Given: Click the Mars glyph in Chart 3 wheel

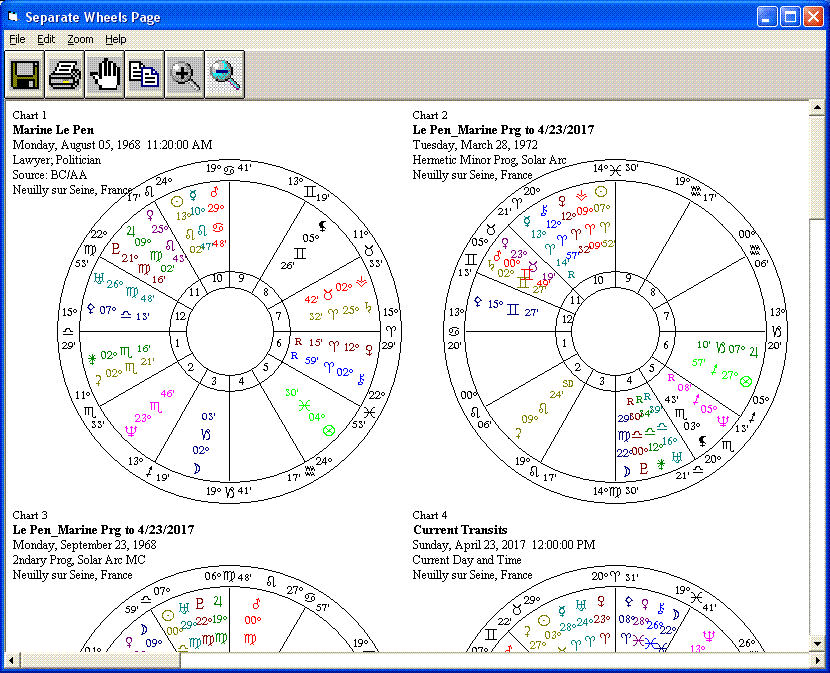Looking at the screenshot, I should pyautogui.click(x=256, y=604).
